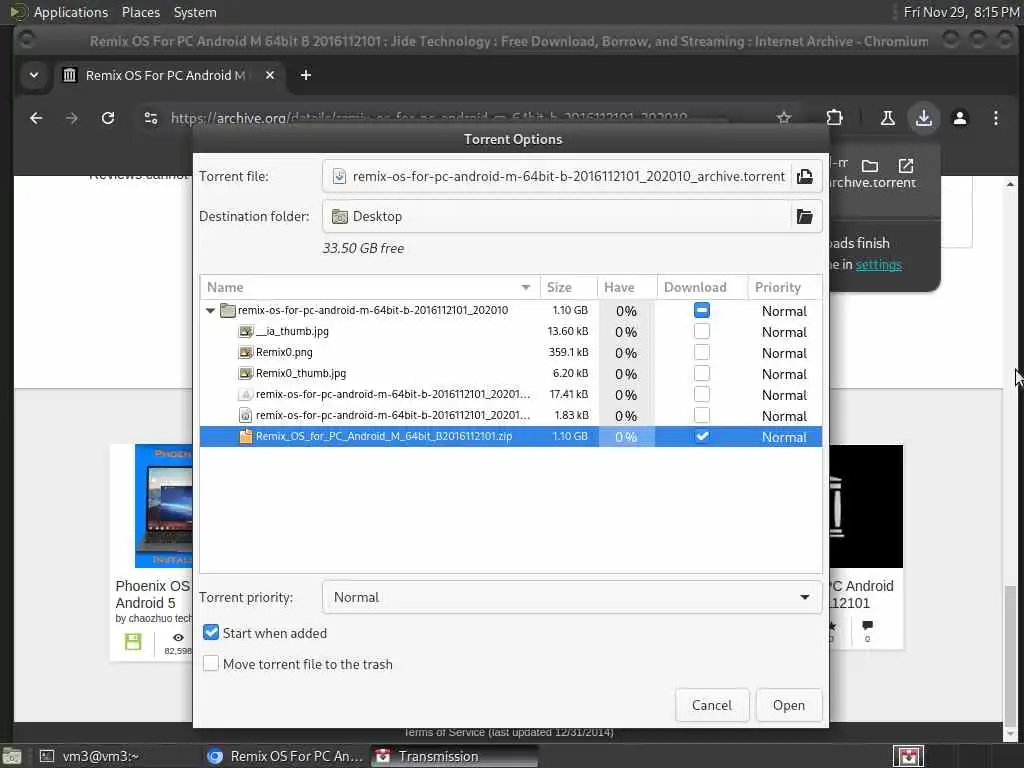Show downloaded torrent in folder icon
1024x768 pixels.
869,165
